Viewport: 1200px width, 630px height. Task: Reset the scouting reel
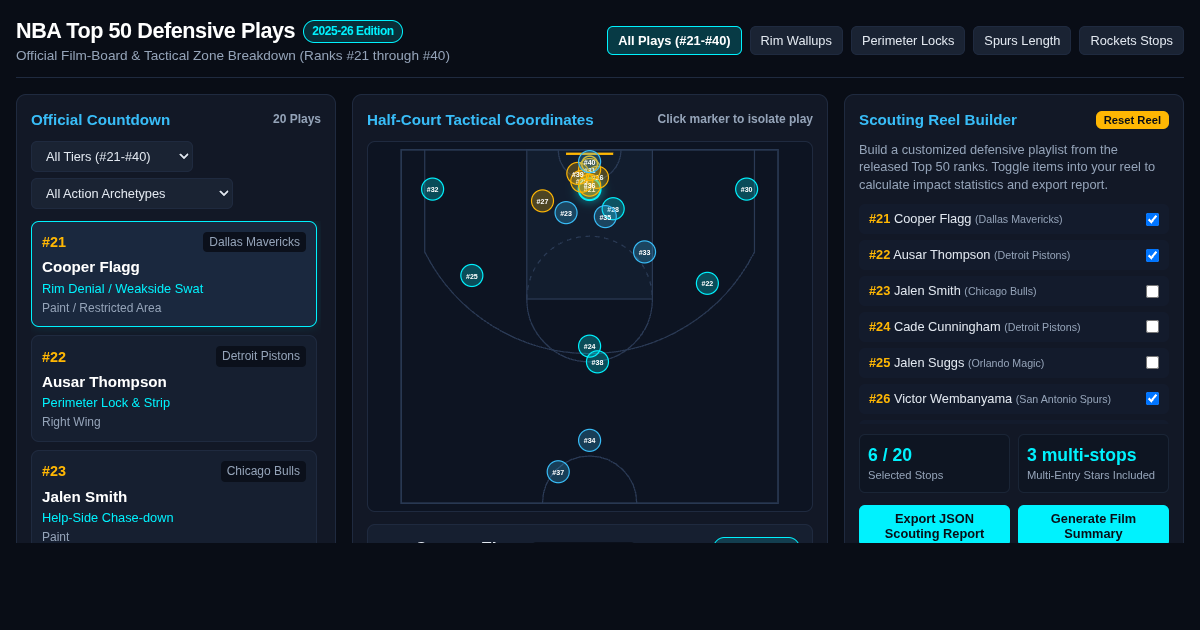(1132, 120)
